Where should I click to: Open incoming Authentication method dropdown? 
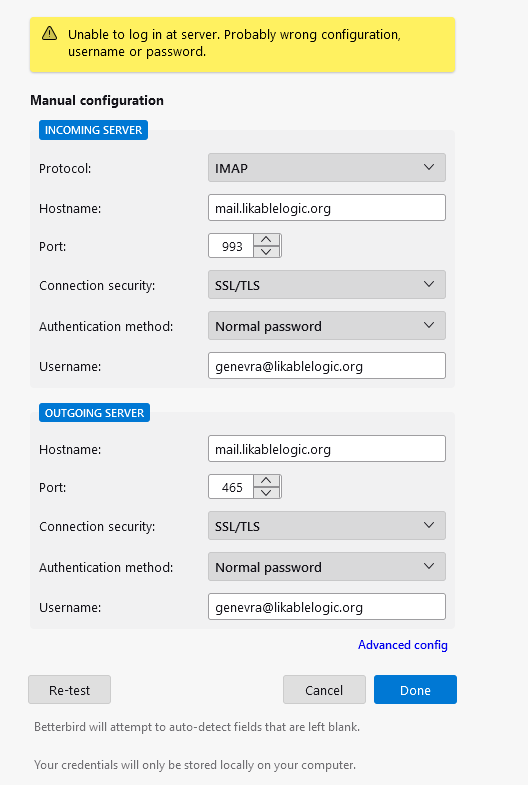327,326
